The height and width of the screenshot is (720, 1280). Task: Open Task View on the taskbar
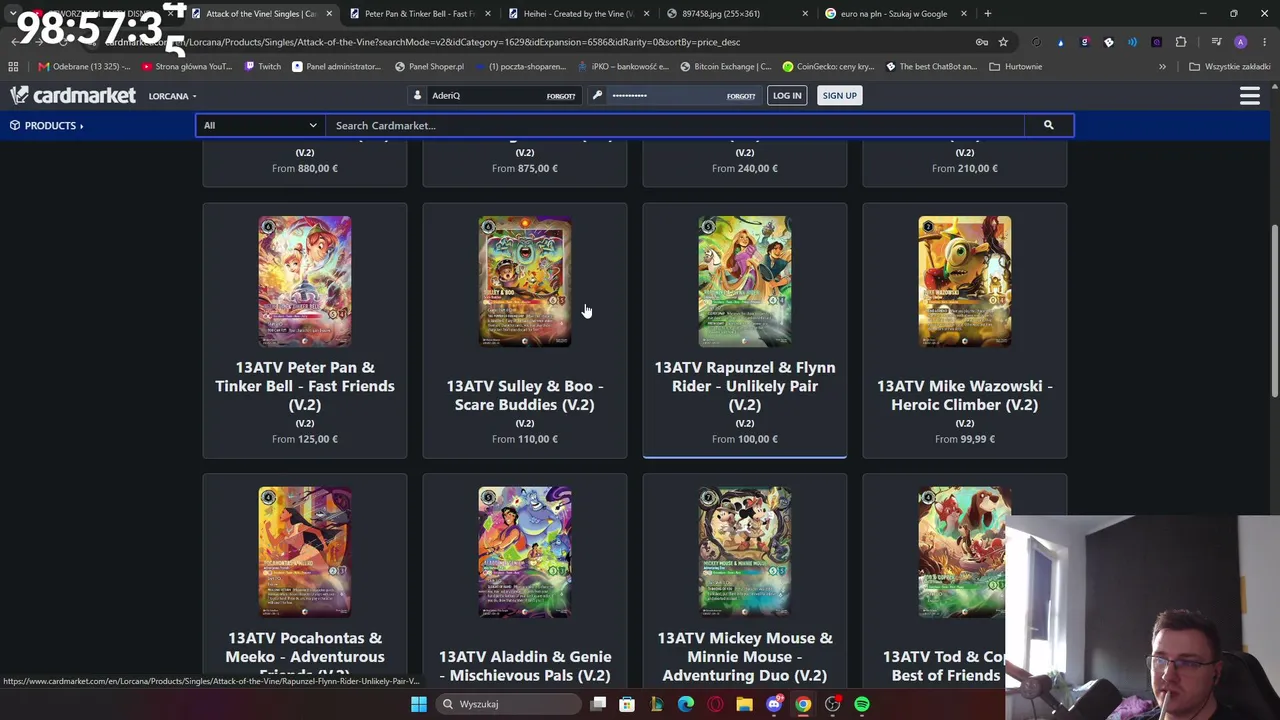[x=598, y=704]
